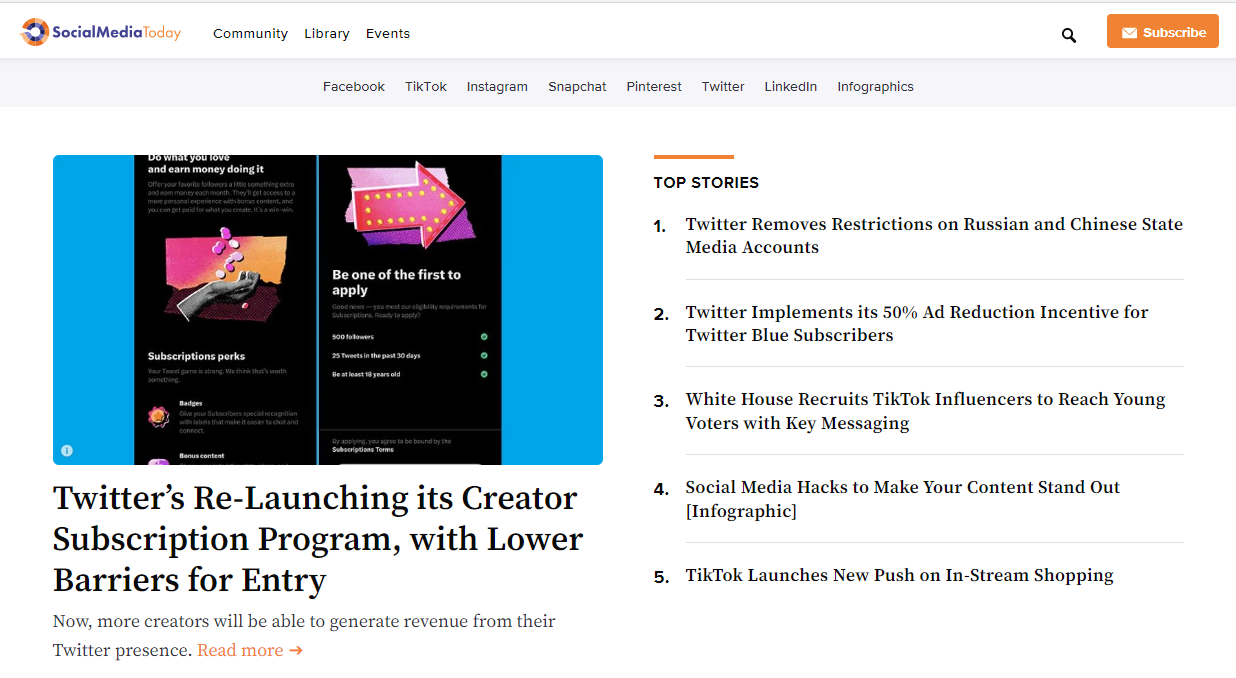This screenshot has width=1236, height=678.
Task: Click the SocialMediaToday logo
Action: click(x=101, y=32)
